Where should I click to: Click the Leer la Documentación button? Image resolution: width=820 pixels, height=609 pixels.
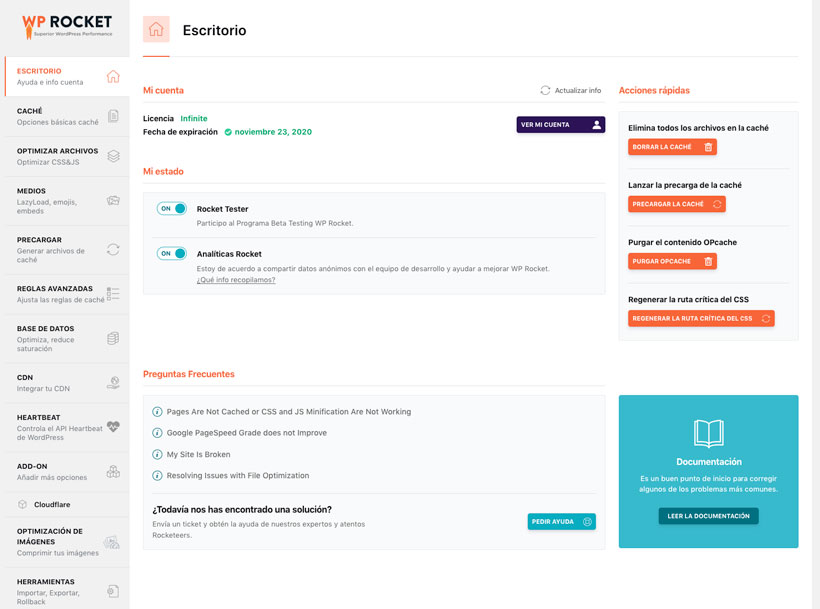[708, 516]
